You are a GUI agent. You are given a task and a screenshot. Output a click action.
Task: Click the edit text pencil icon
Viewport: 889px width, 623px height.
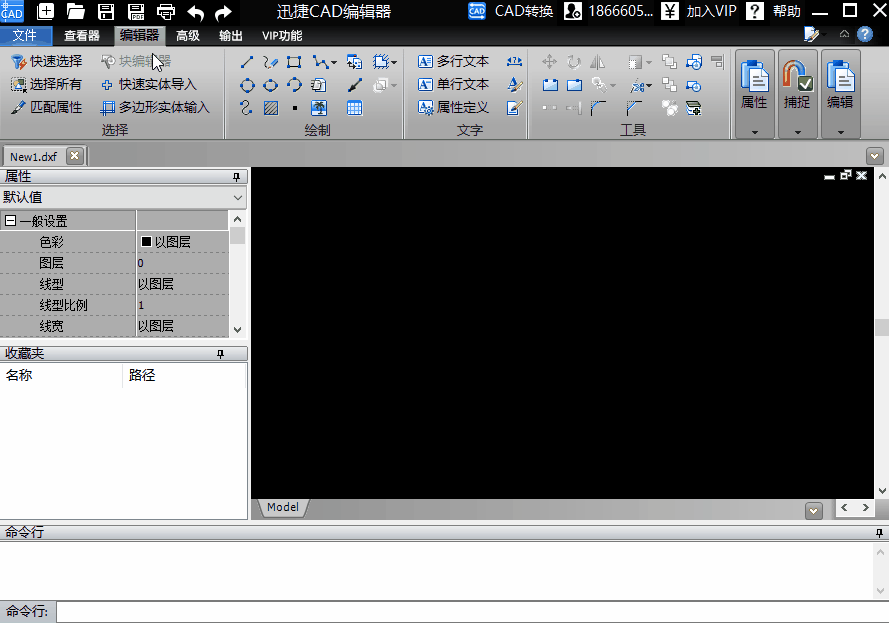click(514, 108)
